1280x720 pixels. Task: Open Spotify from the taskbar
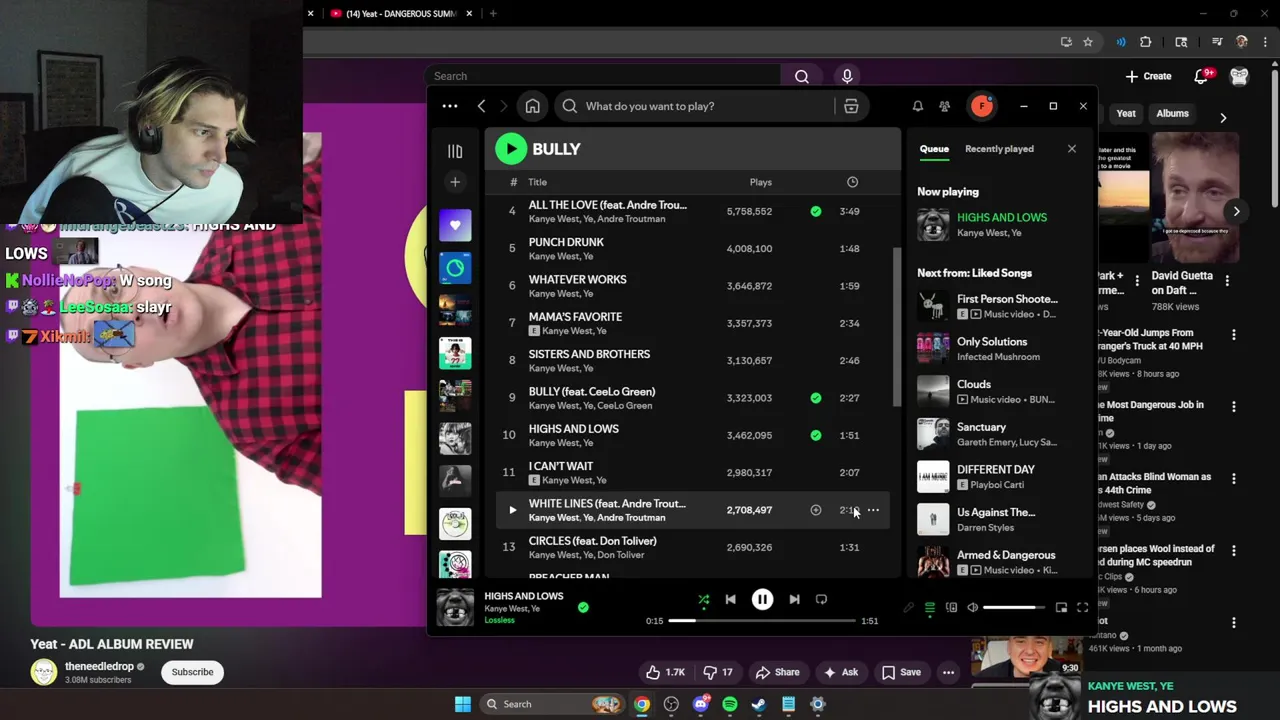coord(730,704)
